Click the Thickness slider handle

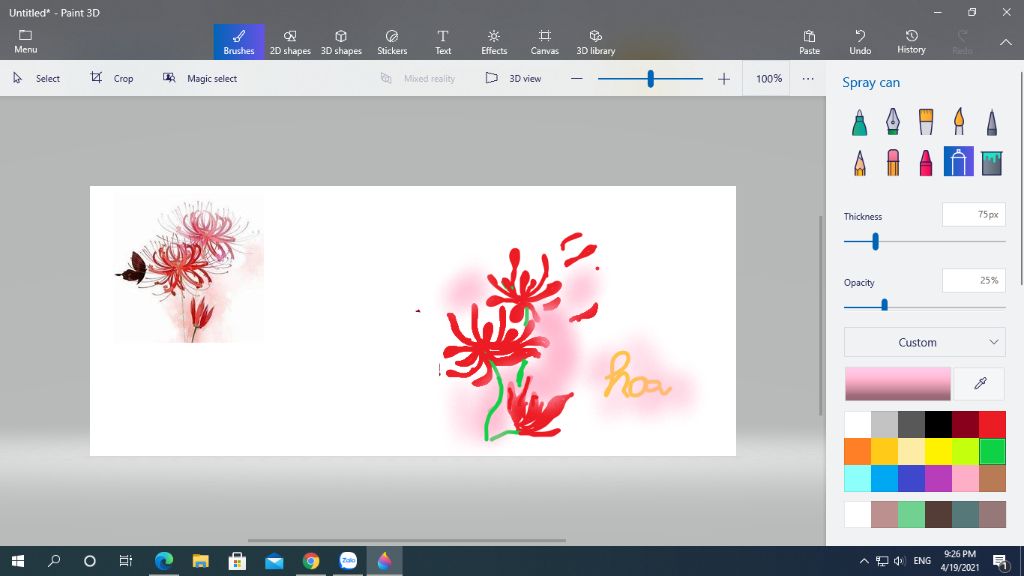click(x=876, y=242)
